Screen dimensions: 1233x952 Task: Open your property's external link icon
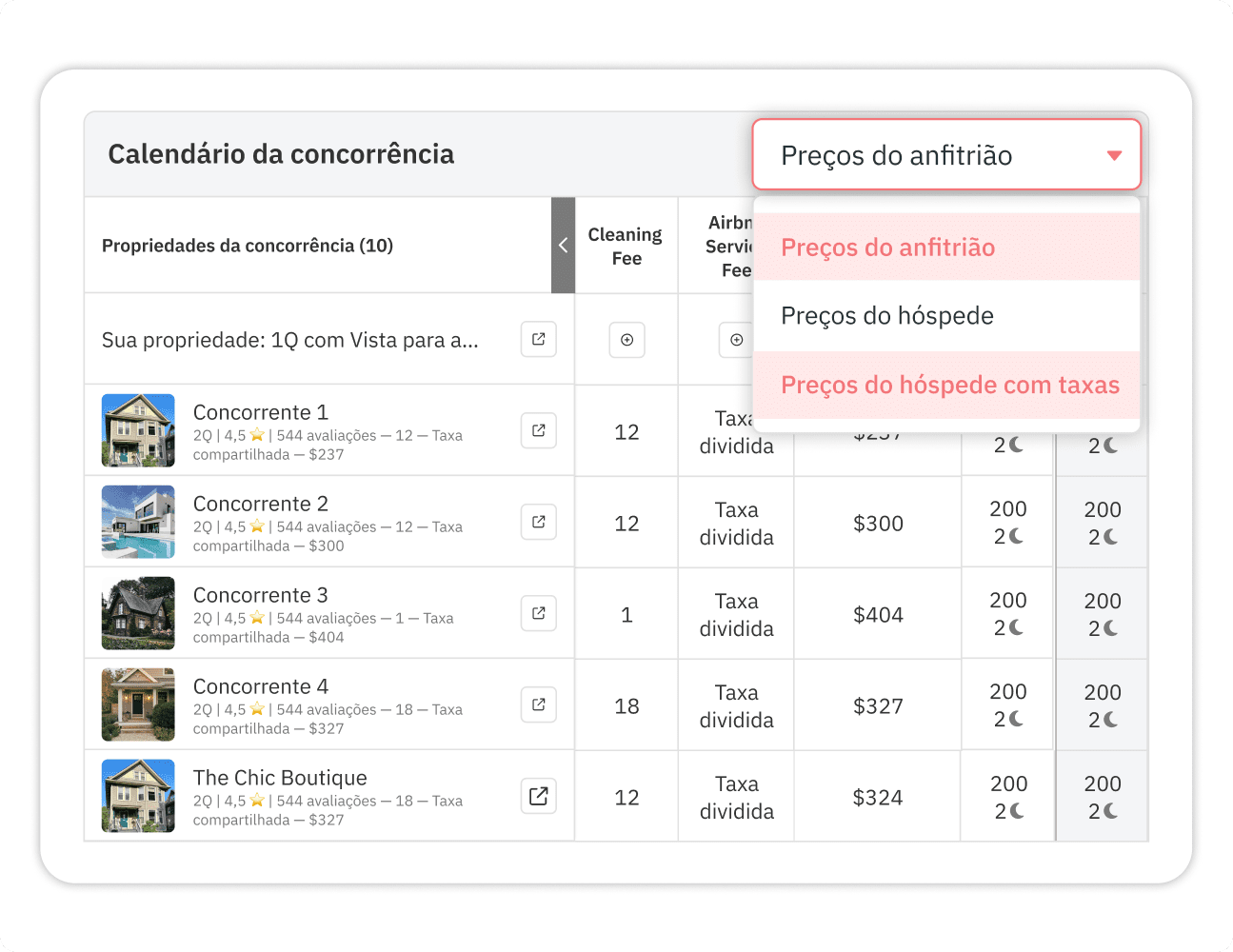(538, 339)
